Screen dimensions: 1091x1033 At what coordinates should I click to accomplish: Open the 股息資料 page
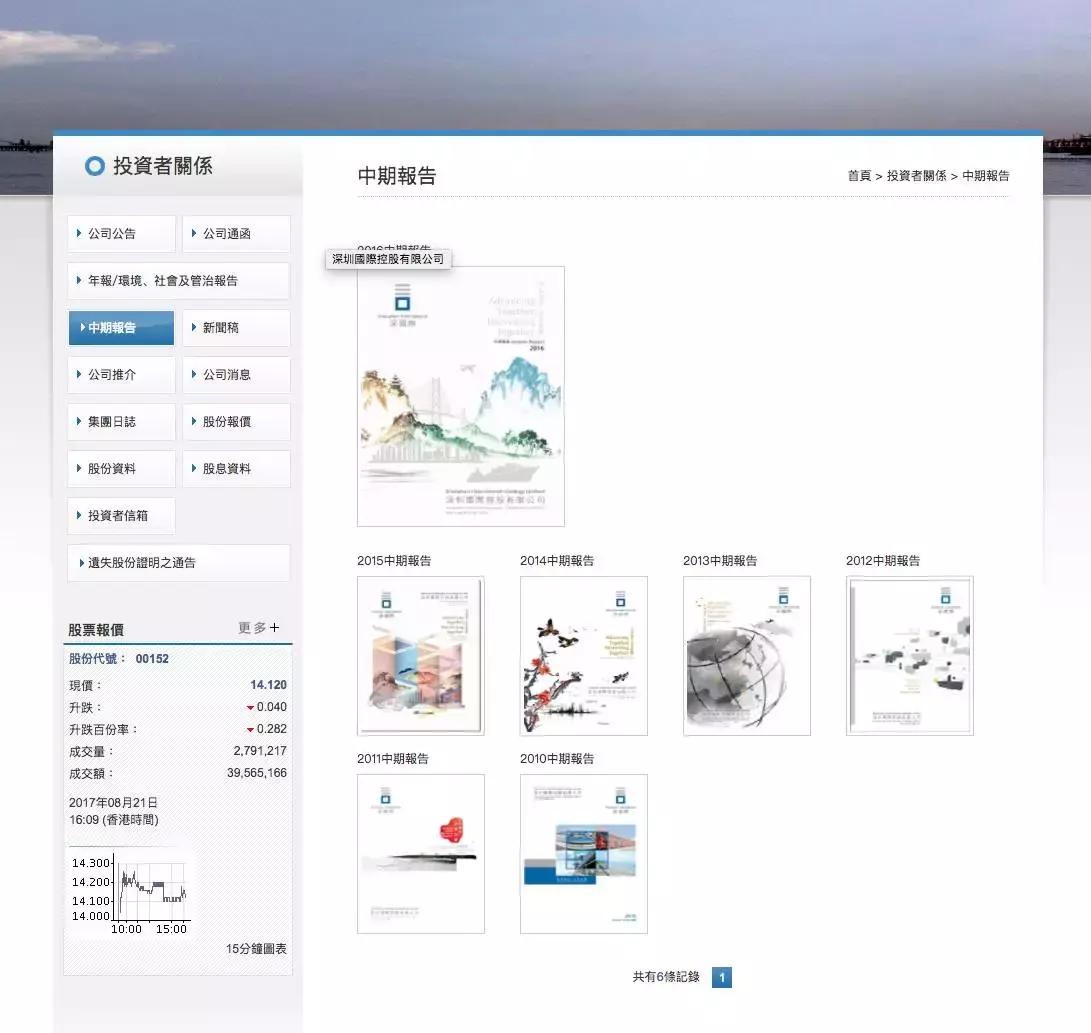point(236,468)
